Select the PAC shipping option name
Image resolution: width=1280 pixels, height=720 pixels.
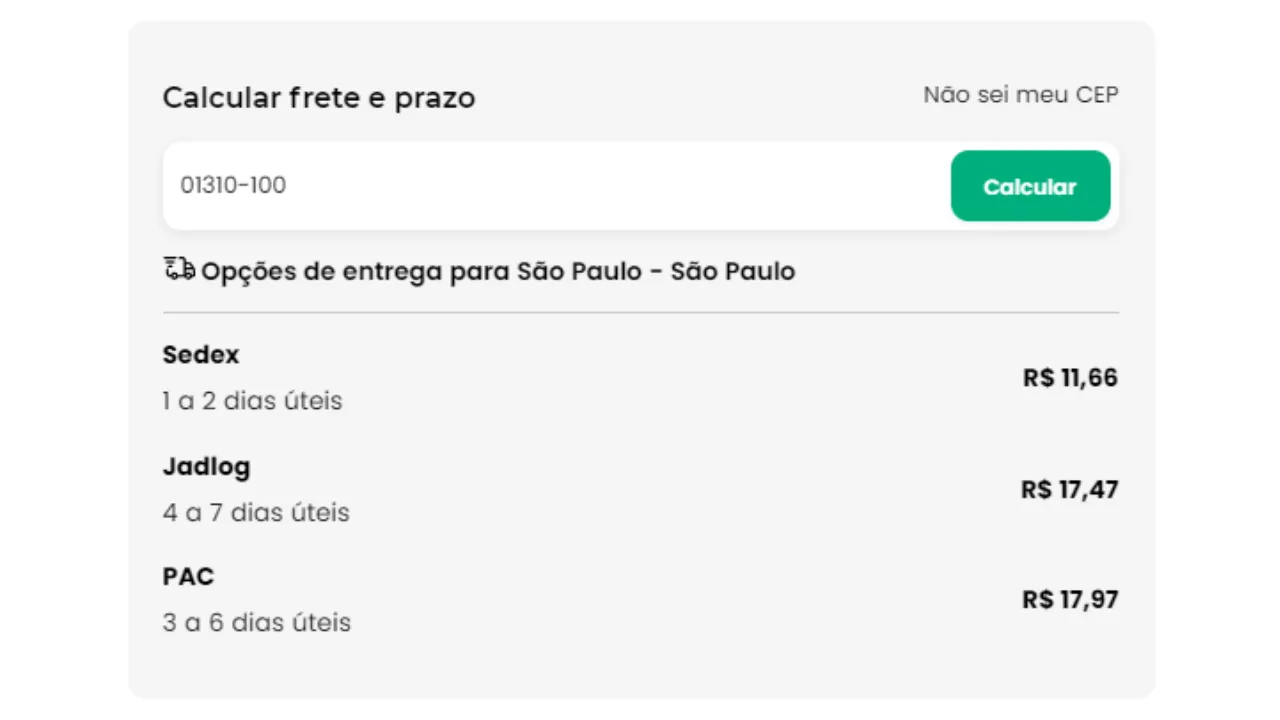click(188, 577)
